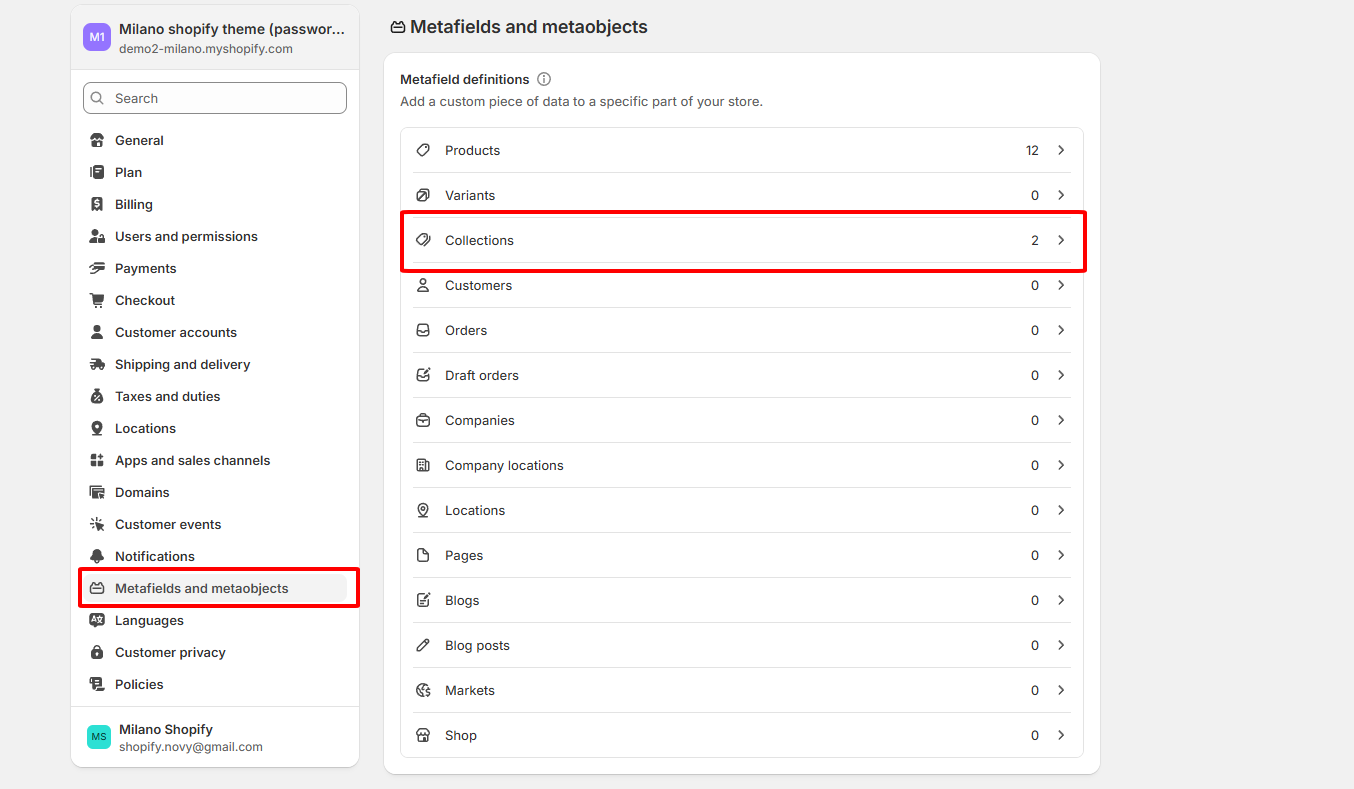Expand the Blog posts row chevron

(x=1061, y=645)
